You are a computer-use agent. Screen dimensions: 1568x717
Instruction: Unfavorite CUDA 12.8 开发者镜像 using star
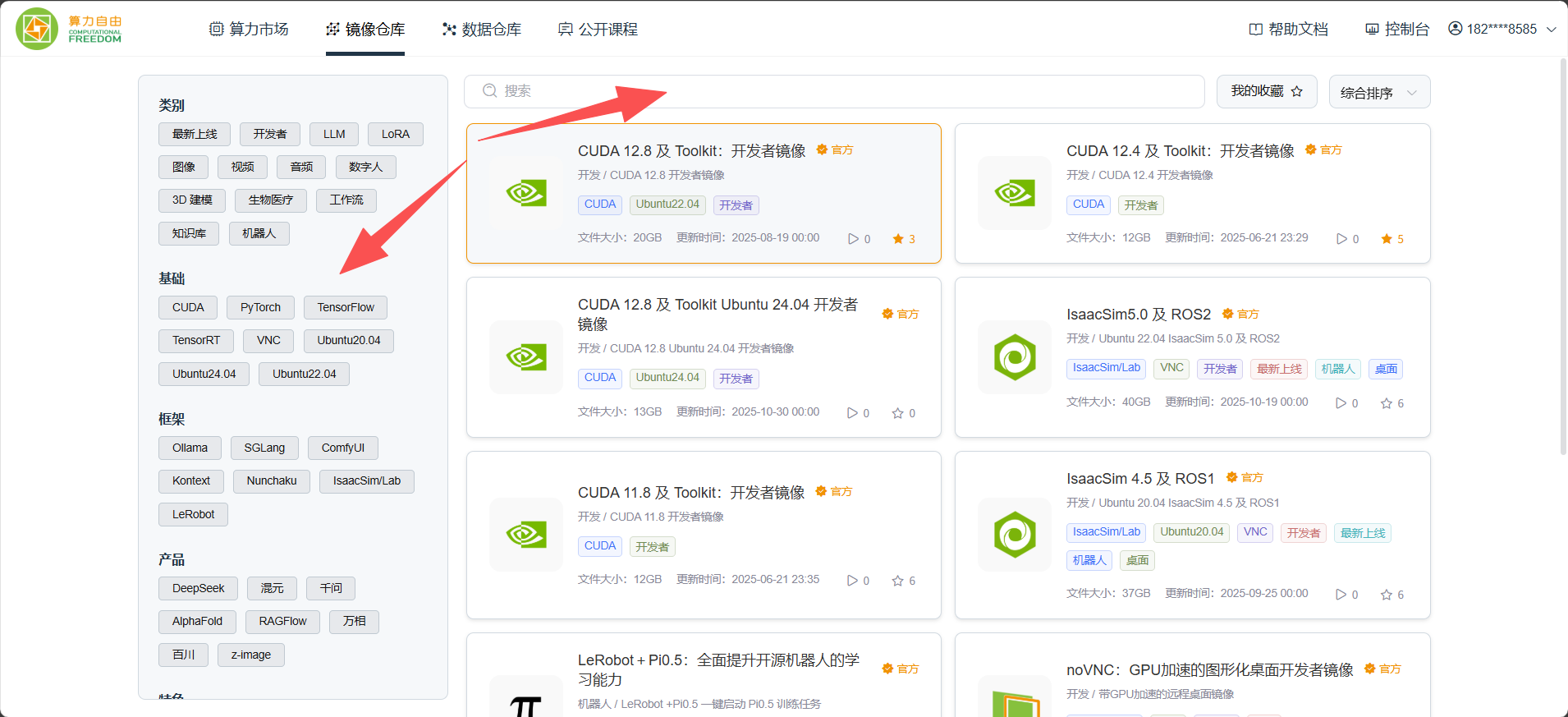pyautogui.click(x=898, y=239)
